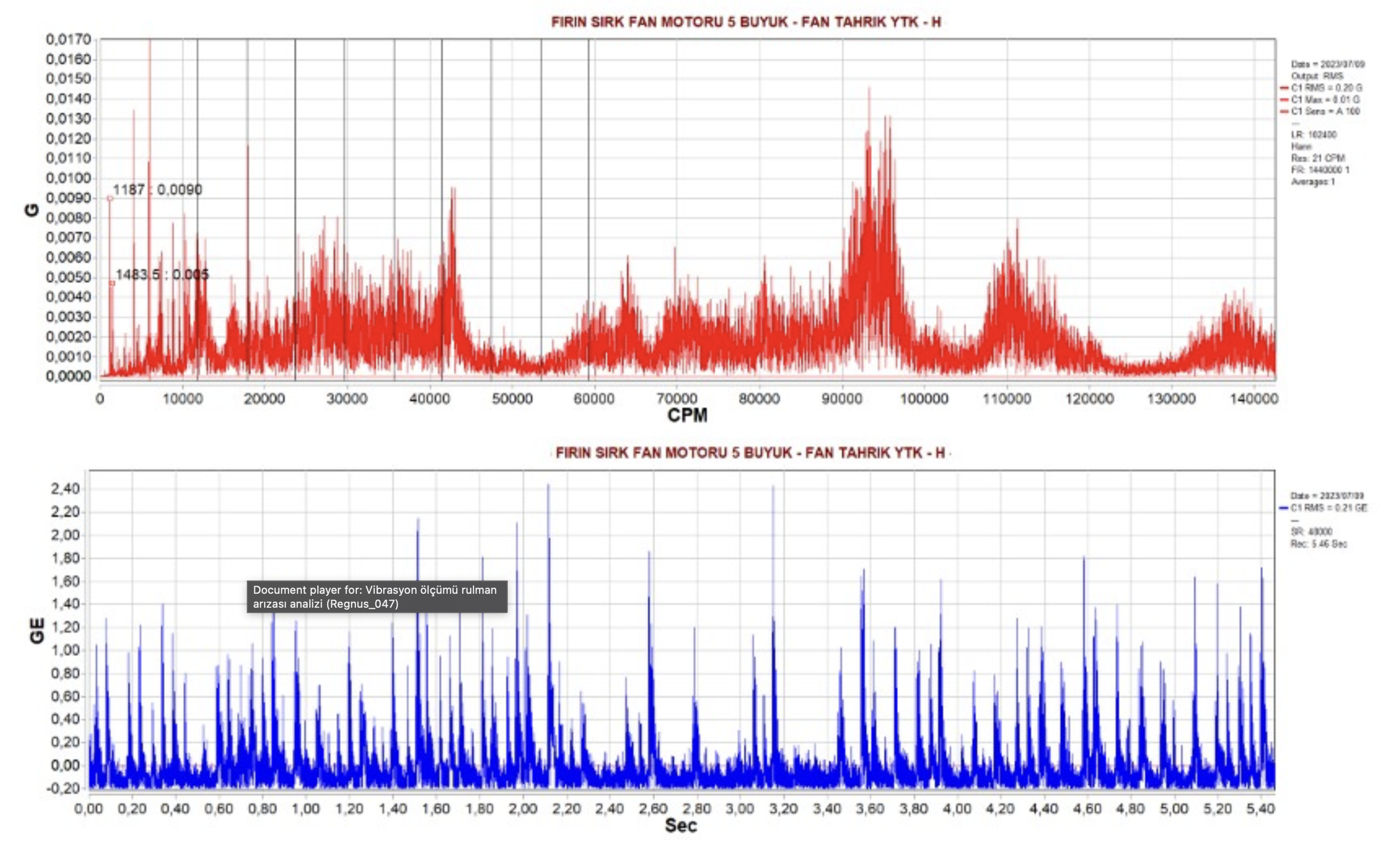Viewport: 1400px width, 849px height.
Task: Click the 'GE' vertical axis title
Action: tap(37, 631)
